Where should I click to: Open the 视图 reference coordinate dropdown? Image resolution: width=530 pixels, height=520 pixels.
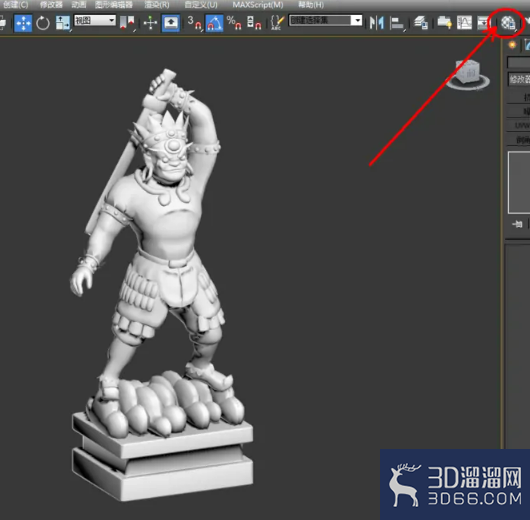click(x=95, y=21)
